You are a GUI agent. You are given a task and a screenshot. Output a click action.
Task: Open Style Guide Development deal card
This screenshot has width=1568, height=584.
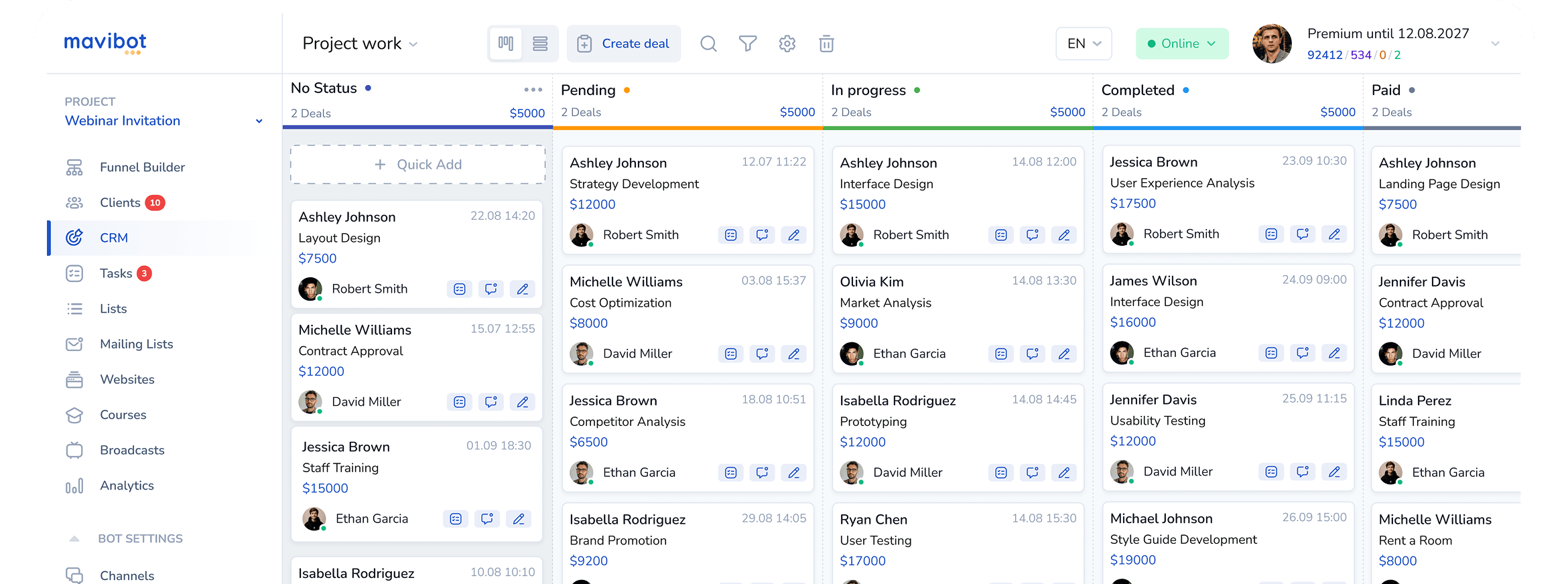(1228, 543)
